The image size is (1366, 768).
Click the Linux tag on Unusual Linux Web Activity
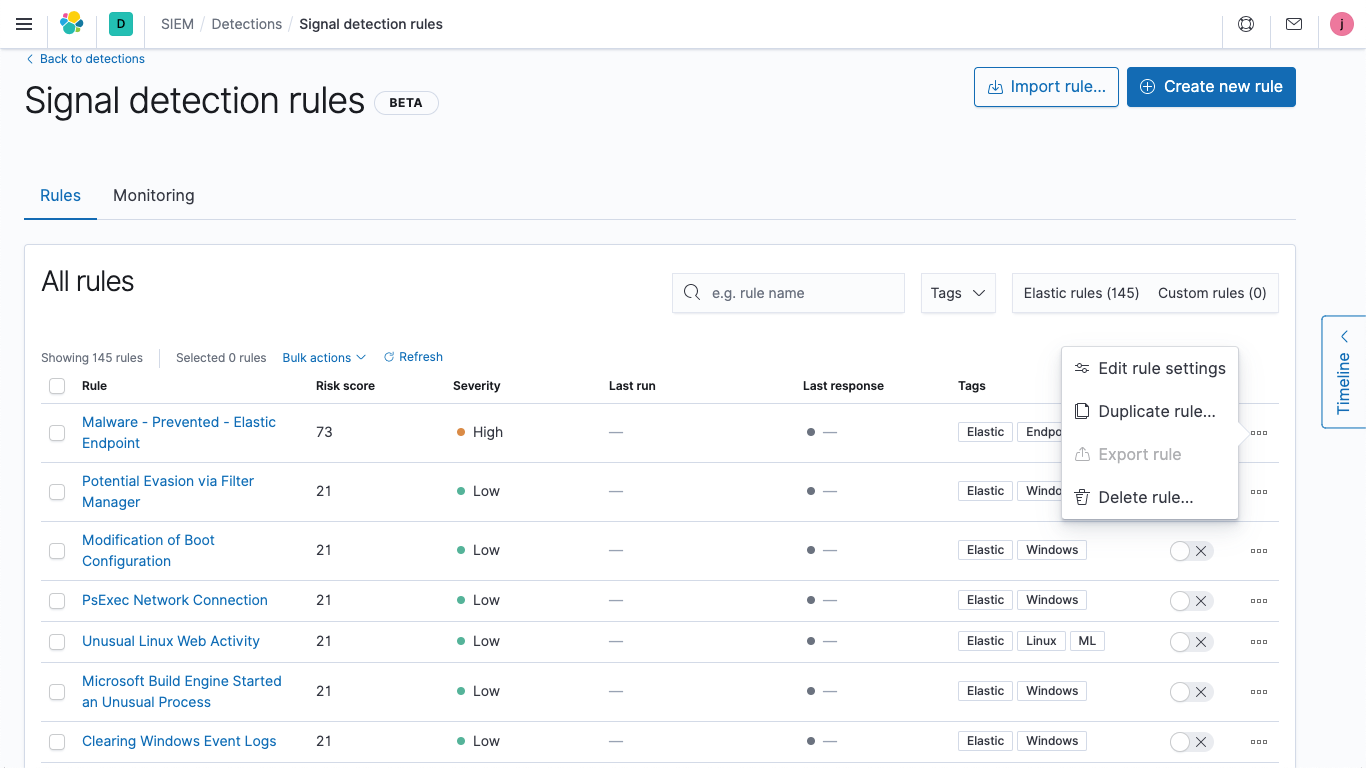click(1041, 641)
